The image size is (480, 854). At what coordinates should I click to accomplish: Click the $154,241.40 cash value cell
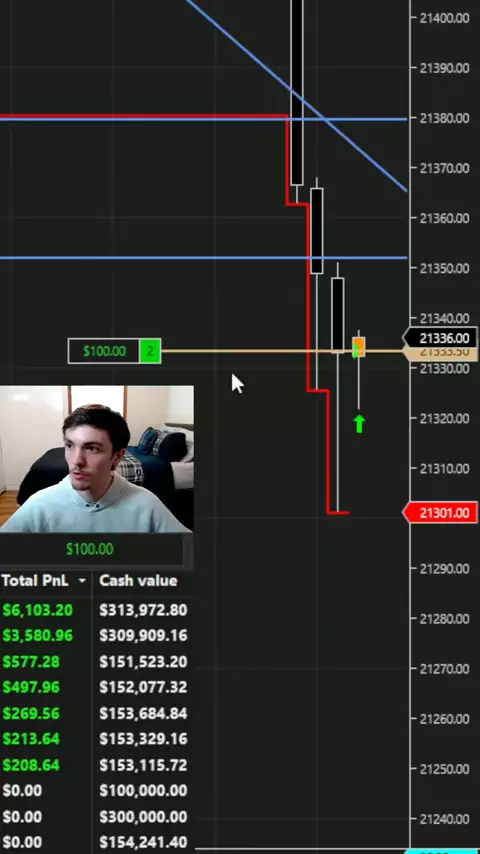click(x=143, y=843)
